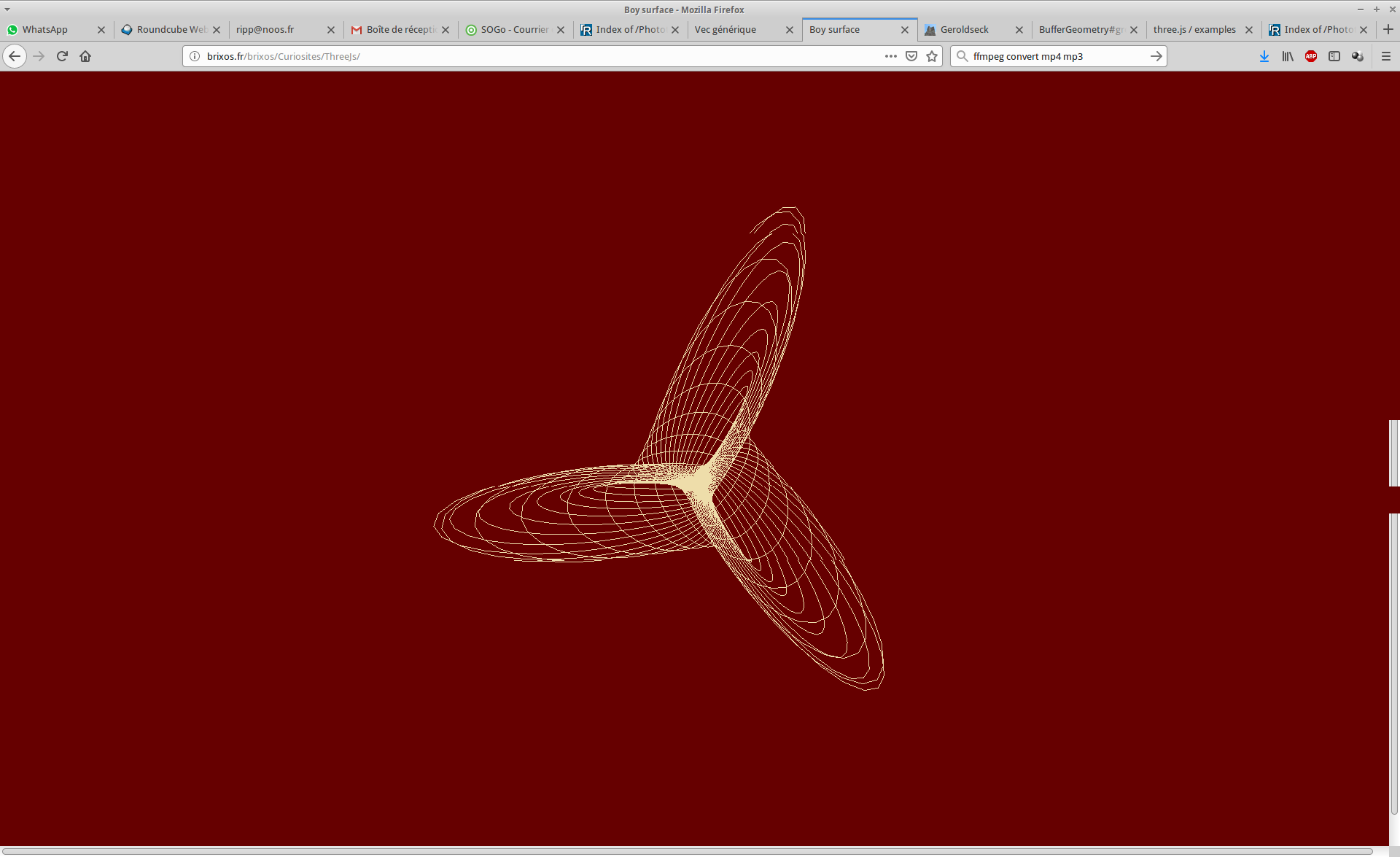The height and width of the screenshot is (857, 1400).
Task: Go to the Firefox home page
Action: 85,56
